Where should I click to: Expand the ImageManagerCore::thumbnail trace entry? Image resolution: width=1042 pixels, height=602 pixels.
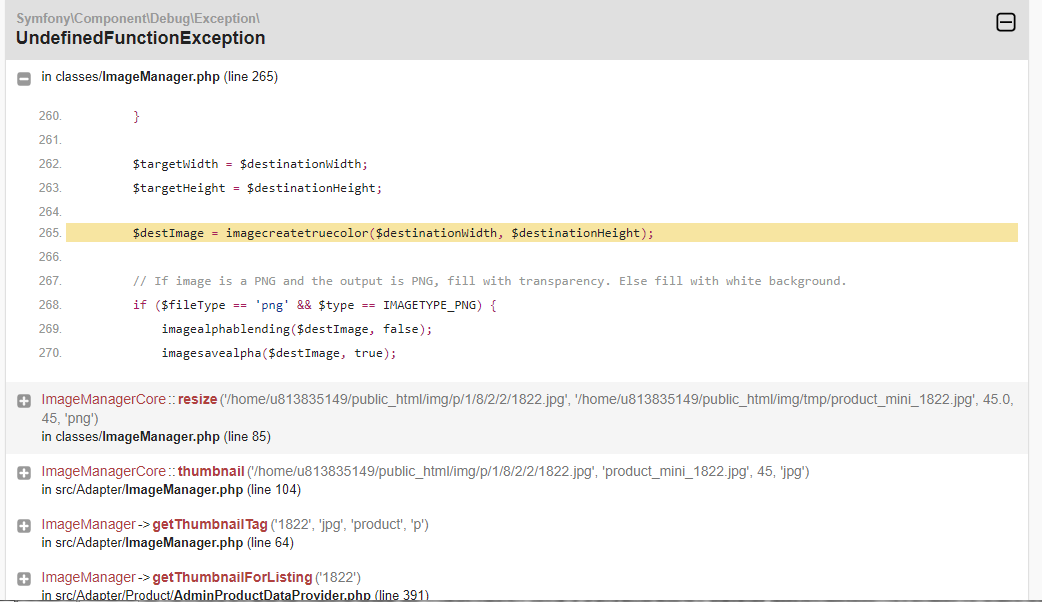pyautogui.click(x=24, y=472)
